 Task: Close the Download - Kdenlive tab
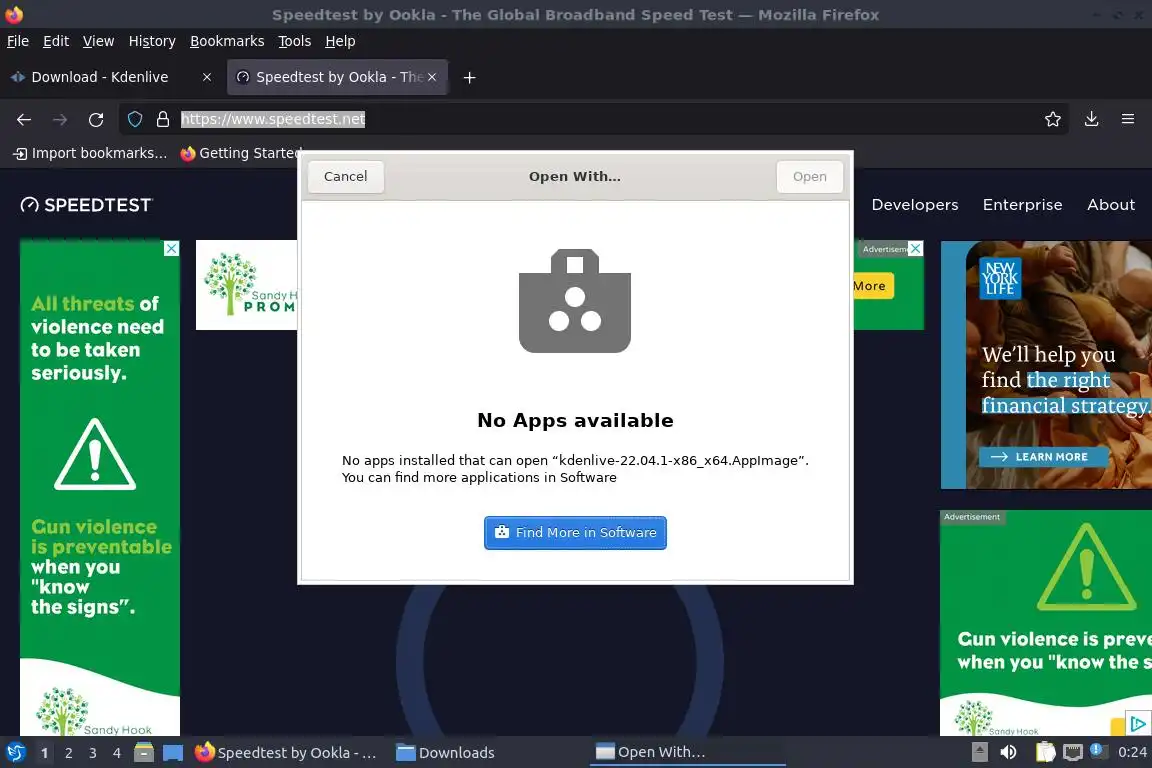tap(207, 77)
